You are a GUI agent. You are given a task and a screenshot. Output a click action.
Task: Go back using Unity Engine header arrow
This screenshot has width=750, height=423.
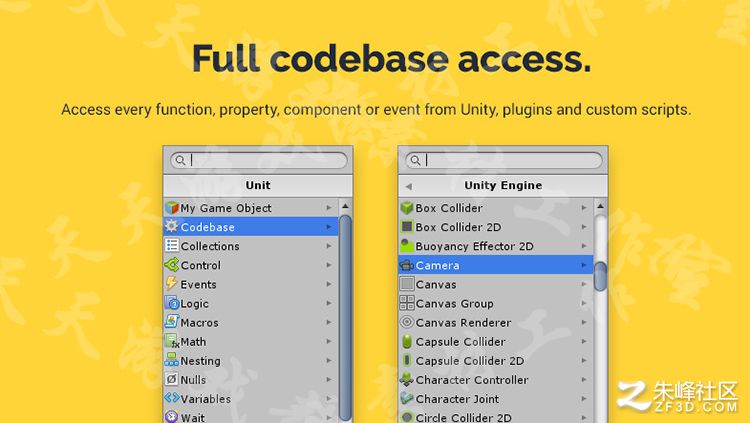point(408,186)
